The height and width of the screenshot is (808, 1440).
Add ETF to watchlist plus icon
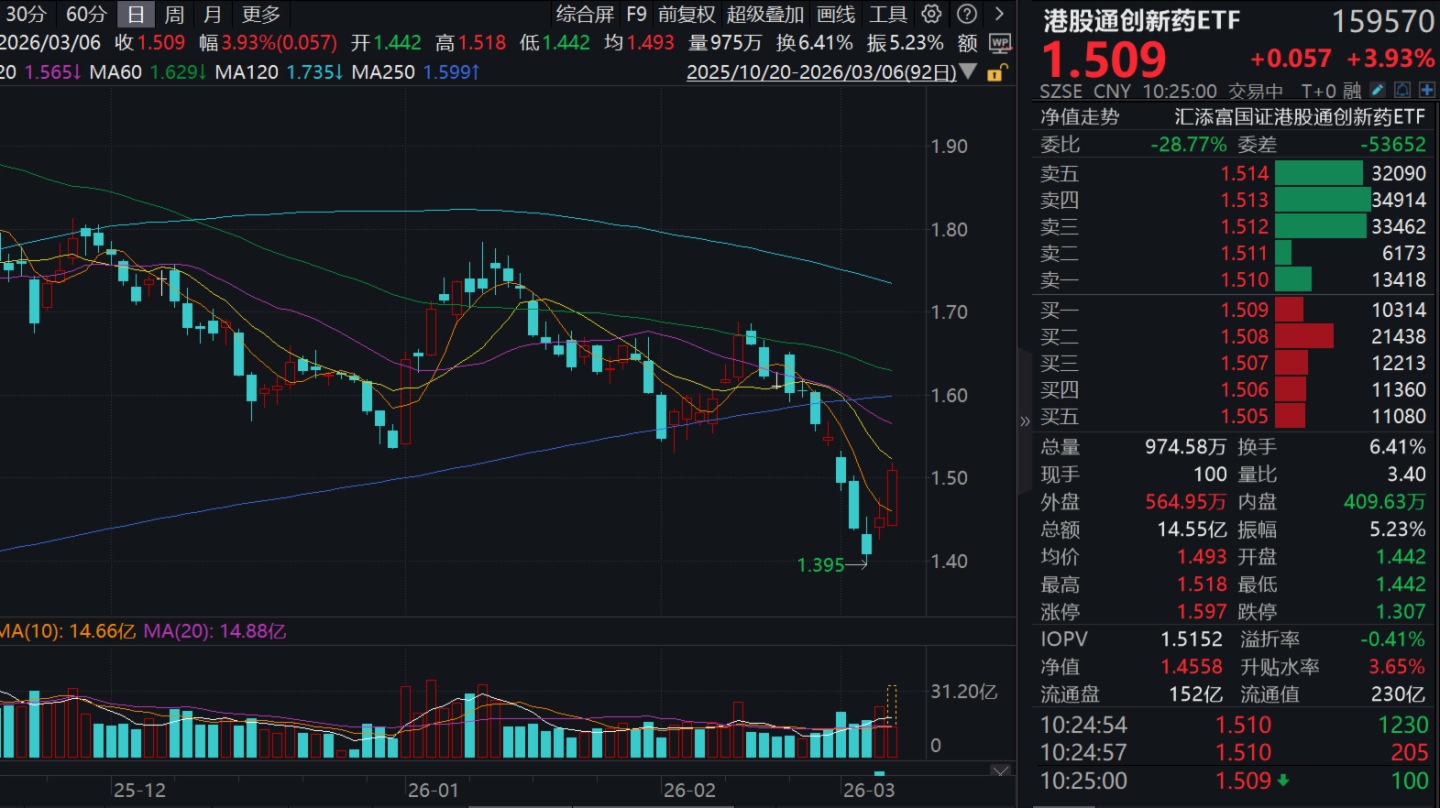pos(1425,91)
